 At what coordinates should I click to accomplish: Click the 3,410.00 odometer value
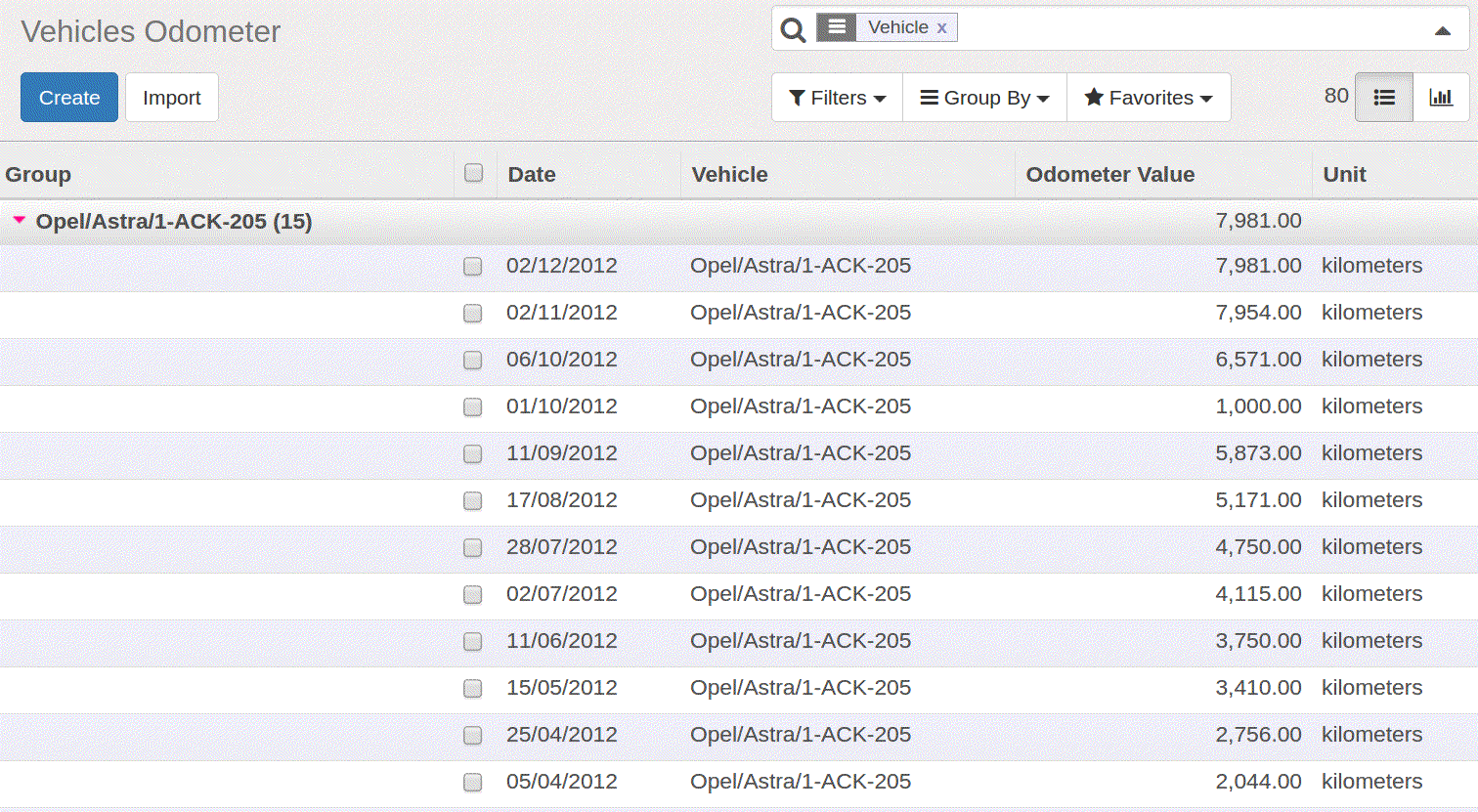pyautogui.click(x=1258, y=688)
